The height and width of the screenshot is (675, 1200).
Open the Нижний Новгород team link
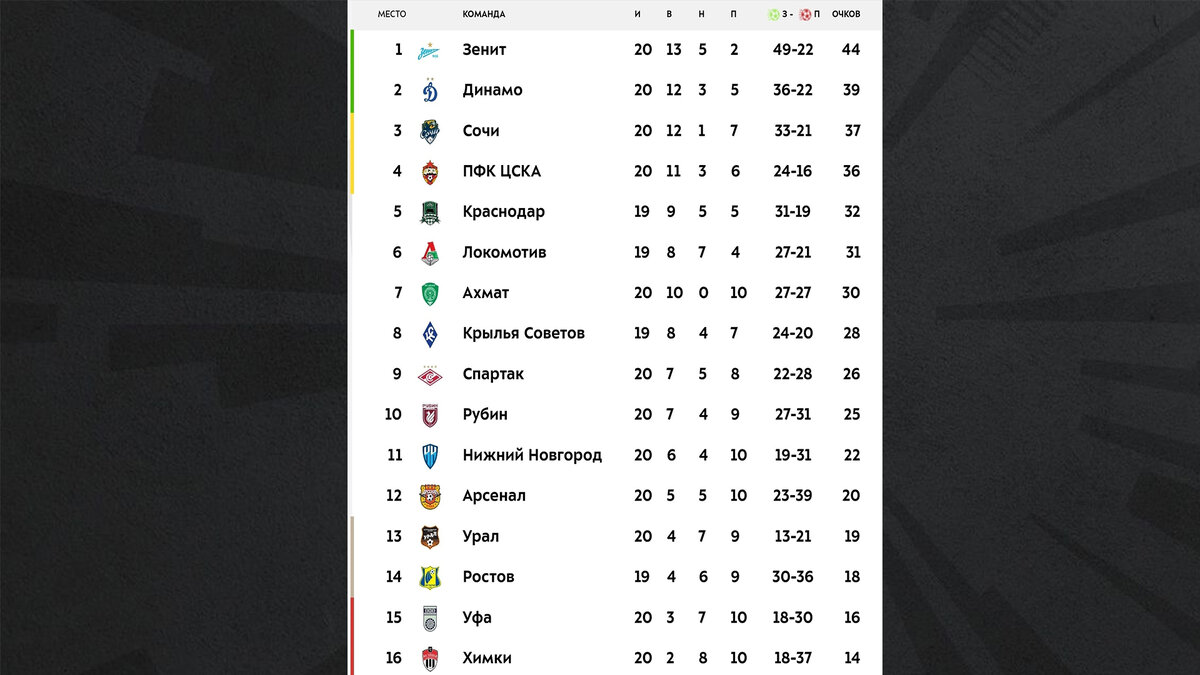(532, 455)
